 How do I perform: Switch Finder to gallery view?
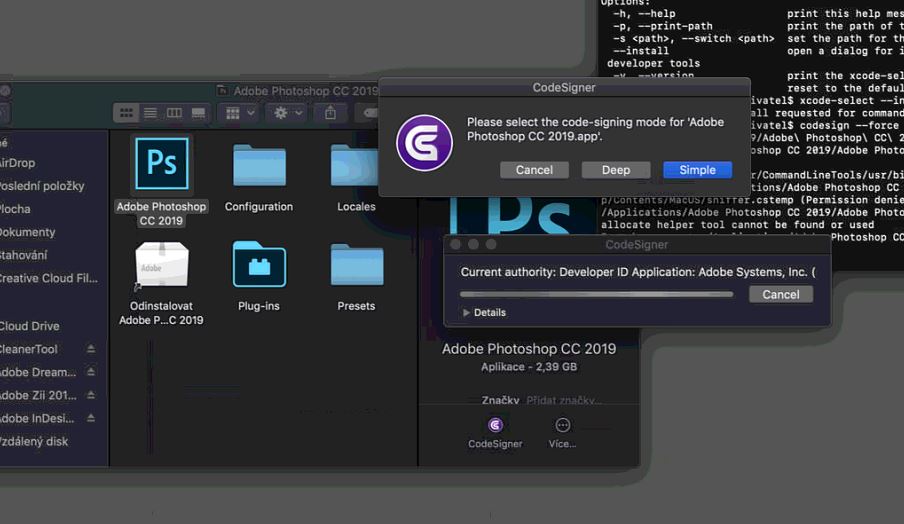coord(198,113)
